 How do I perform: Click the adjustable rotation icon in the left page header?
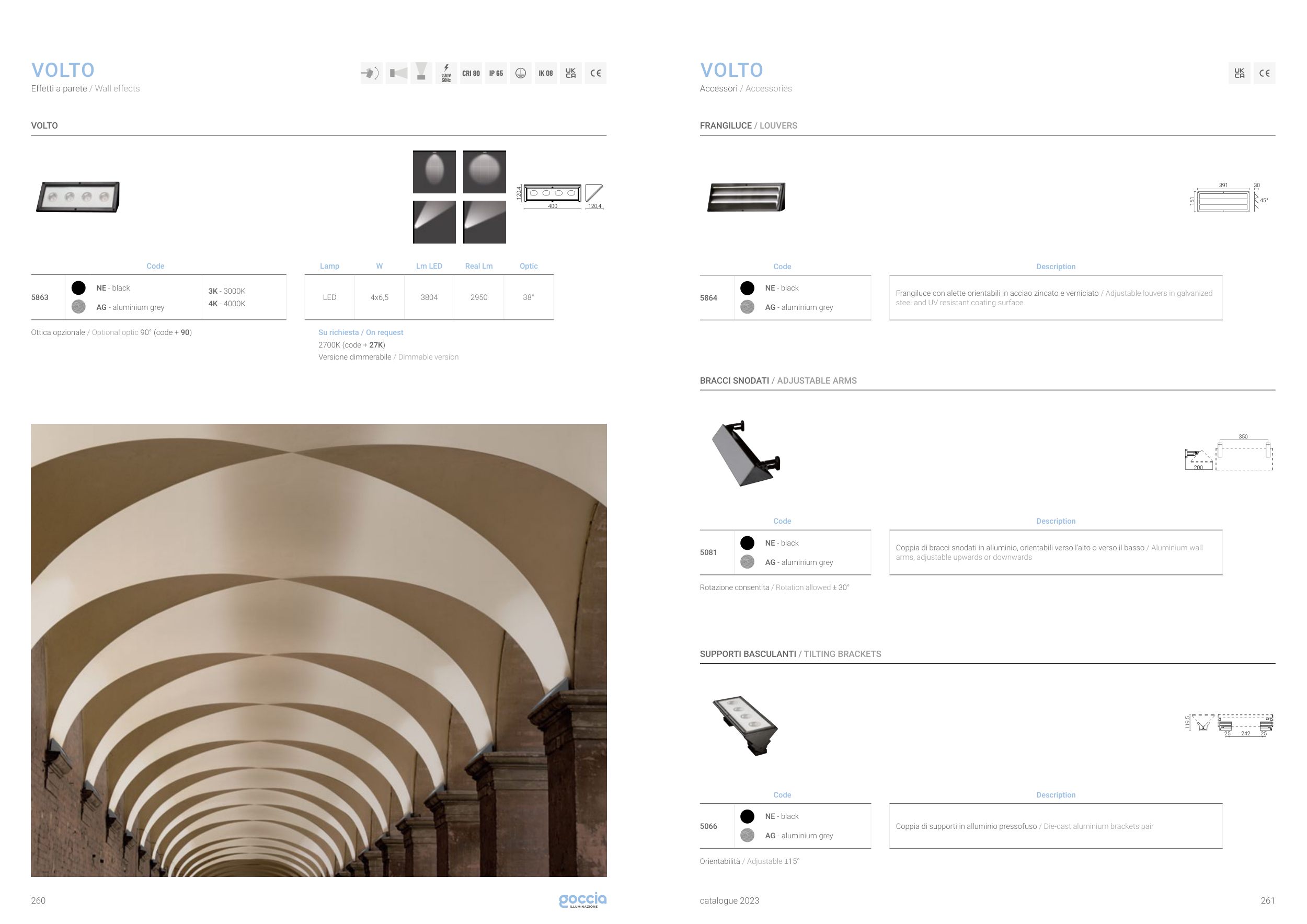371,73
